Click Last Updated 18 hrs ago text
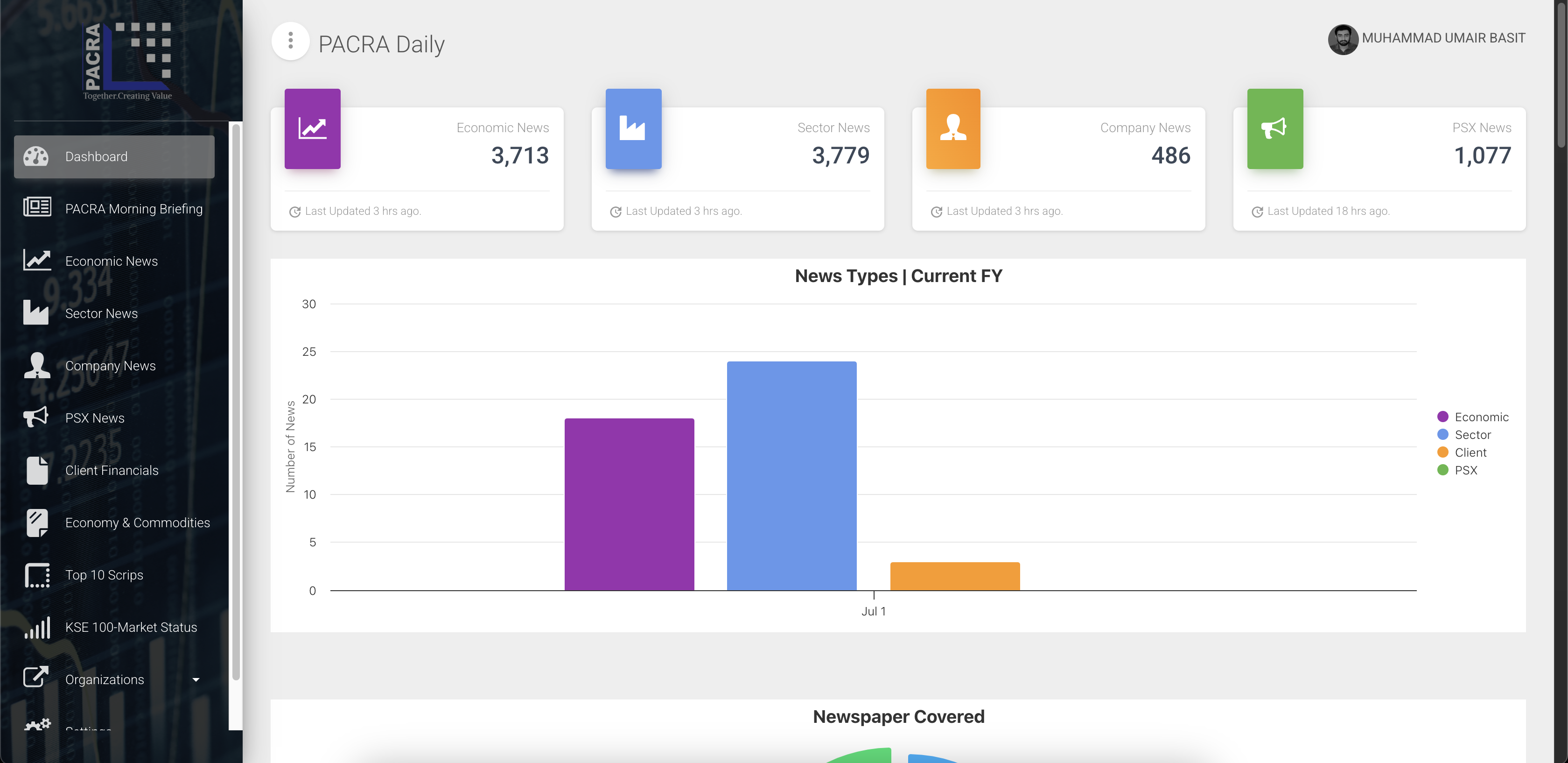1568x763 pixels. [1328, 212]
